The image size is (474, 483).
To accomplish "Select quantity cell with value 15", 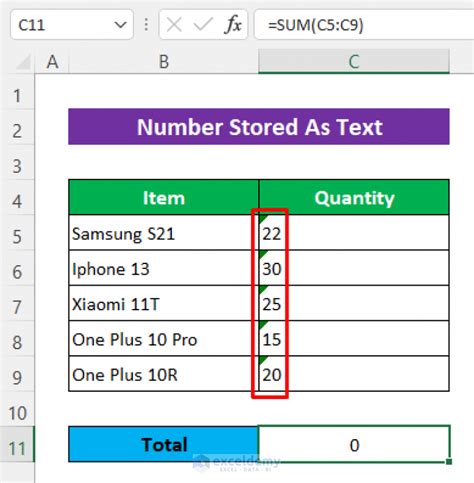I will click(354, 339).
